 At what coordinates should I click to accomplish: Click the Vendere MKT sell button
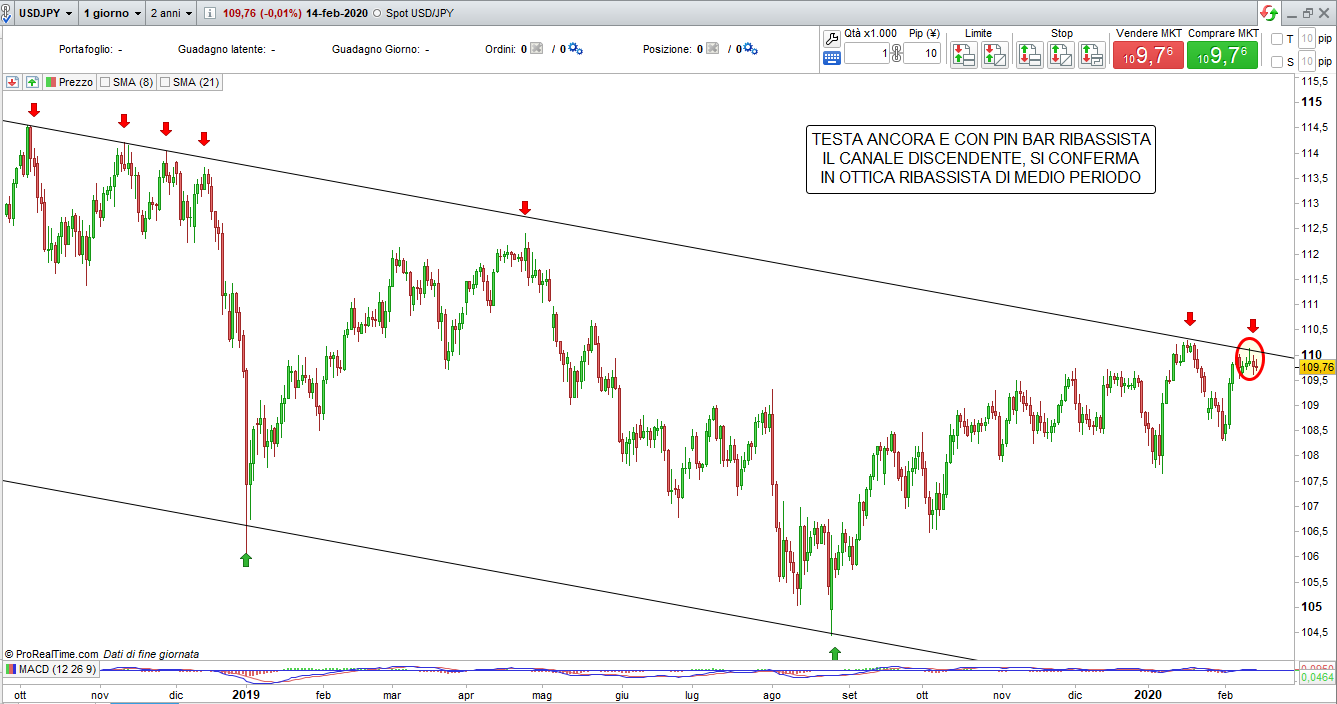pos(1148,55)
